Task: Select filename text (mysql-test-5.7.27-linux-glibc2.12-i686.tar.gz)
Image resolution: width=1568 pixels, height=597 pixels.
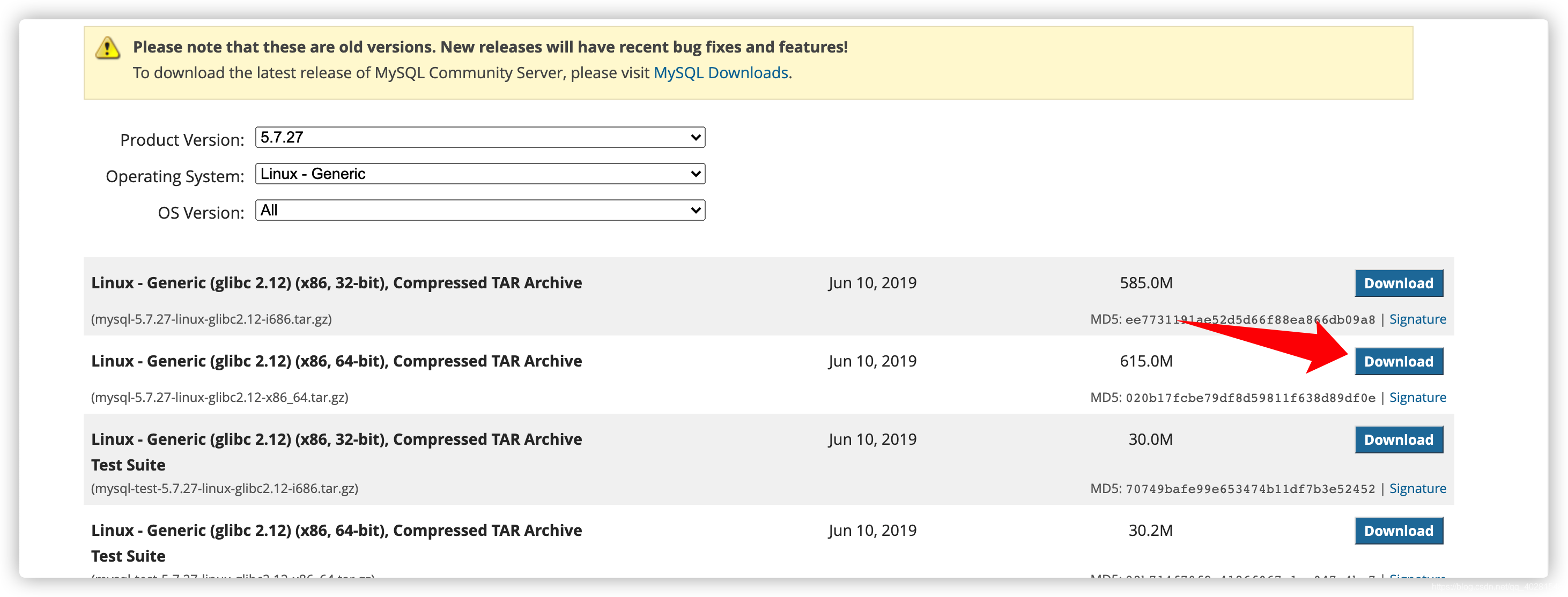Action: click(225, 489)
